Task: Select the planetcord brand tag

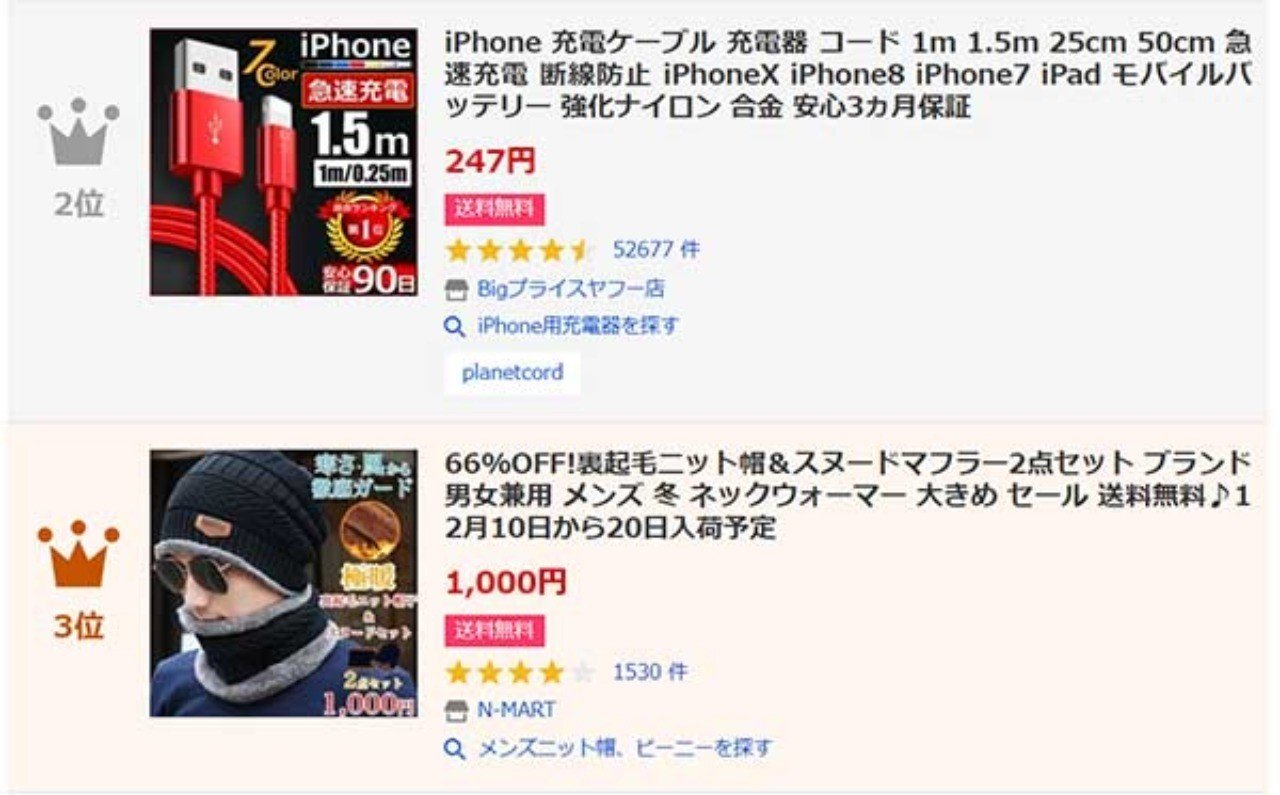Action: [x=512, y=373]
